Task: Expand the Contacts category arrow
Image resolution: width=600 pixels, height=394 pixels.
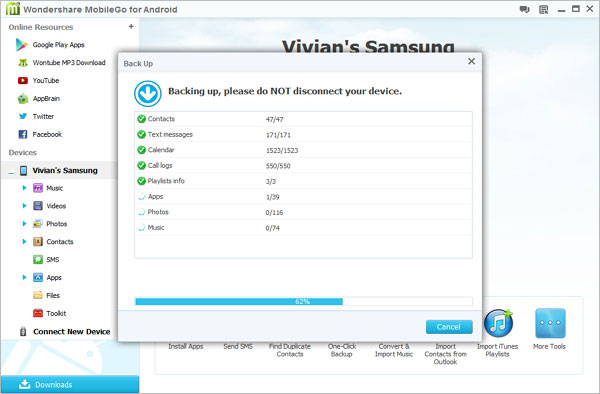Action: click(x=24, y=242)
